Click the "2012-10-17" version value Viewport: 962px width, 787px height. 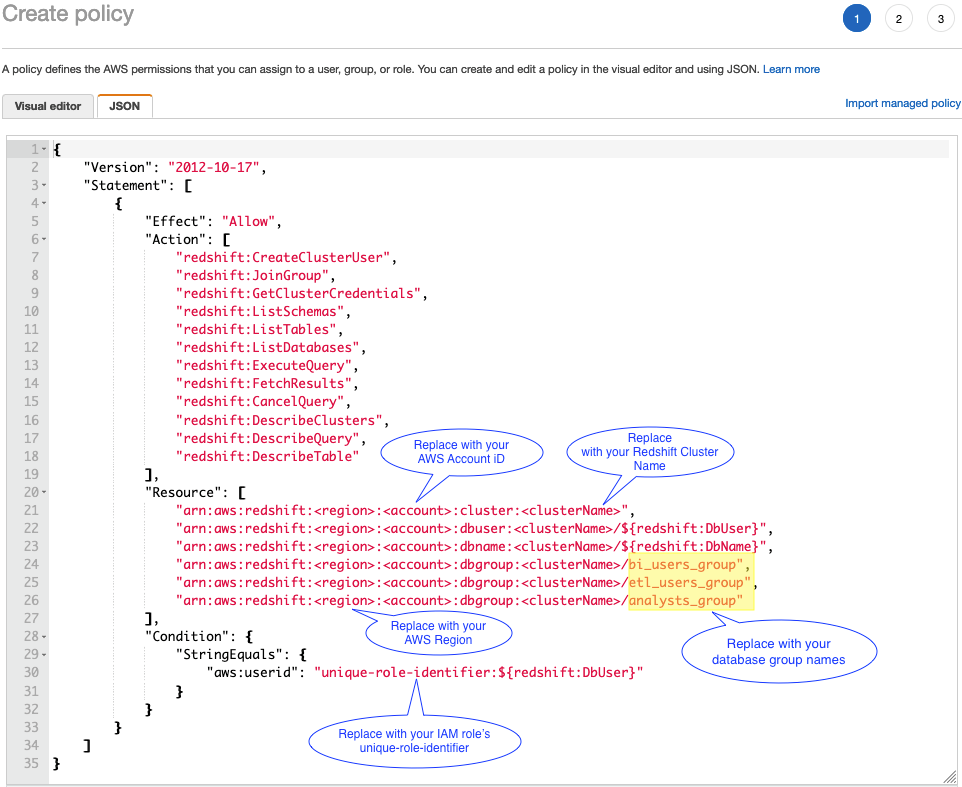[x=214, y=167]
